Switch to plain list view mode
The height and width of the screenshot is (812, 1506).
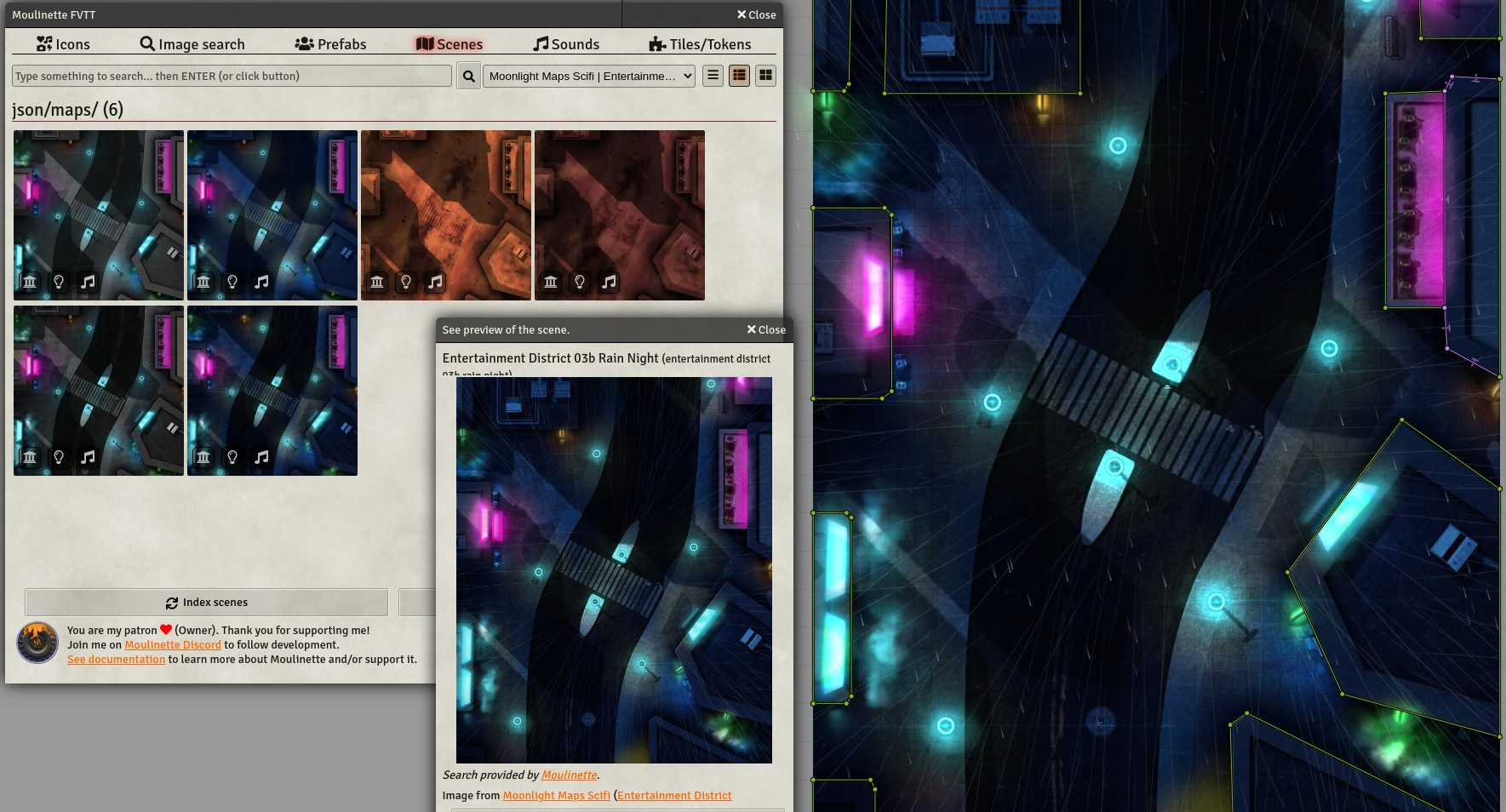(x=713, y=76)
